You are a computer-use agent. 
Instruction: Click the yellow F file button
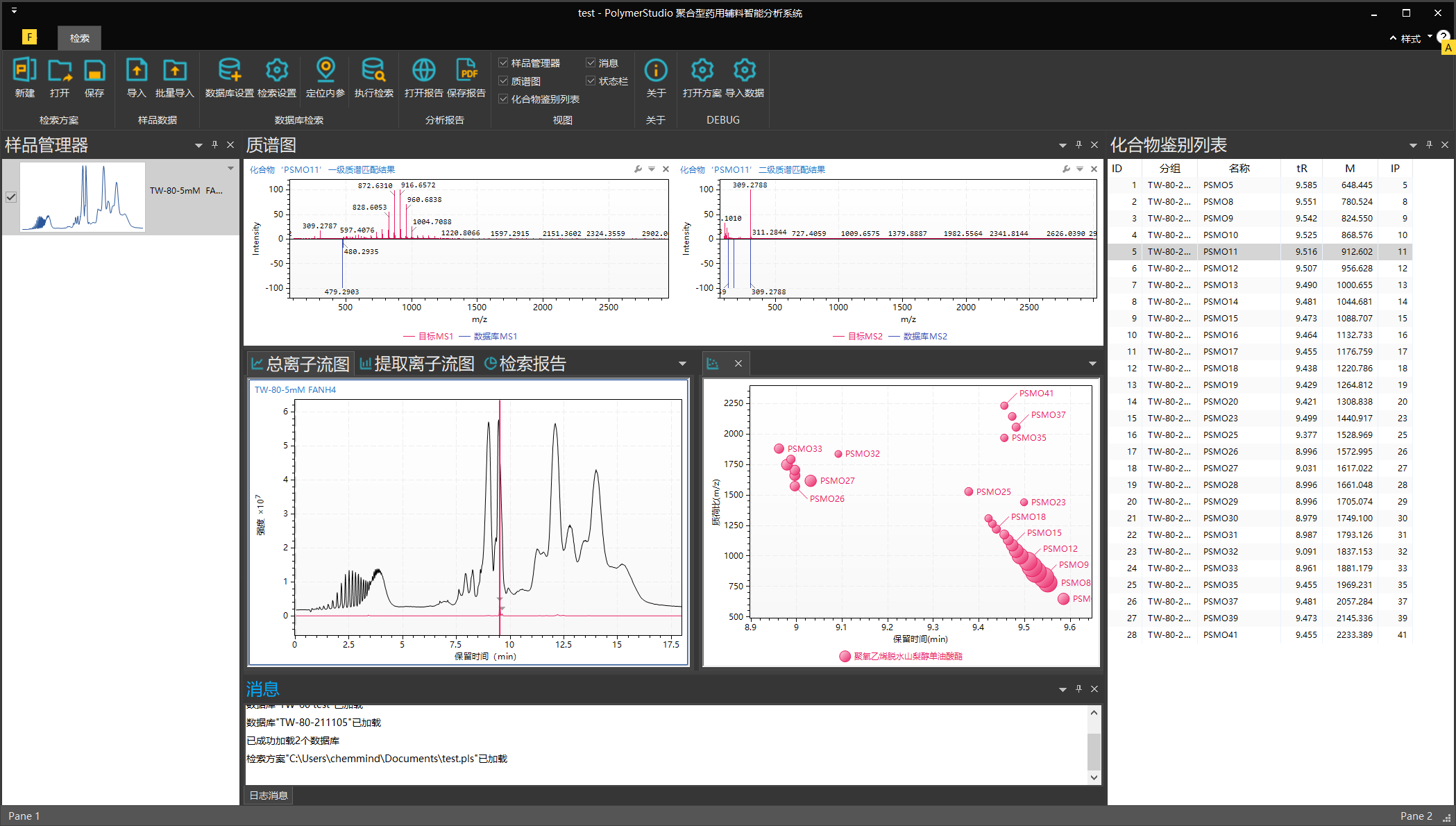click(x=29, y=37)
